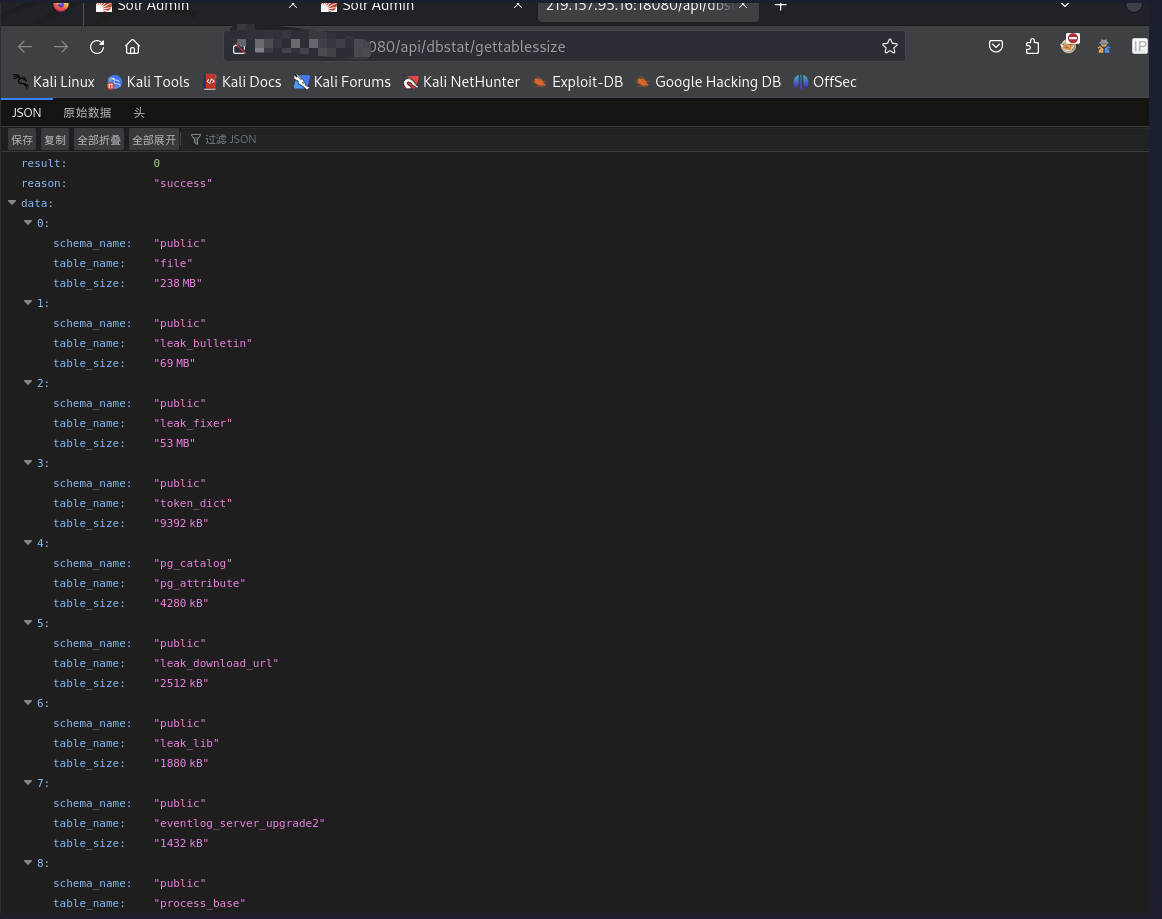Open the Exploit-DB bookmark
This screenshot has height=919, width=1162.
578,82
